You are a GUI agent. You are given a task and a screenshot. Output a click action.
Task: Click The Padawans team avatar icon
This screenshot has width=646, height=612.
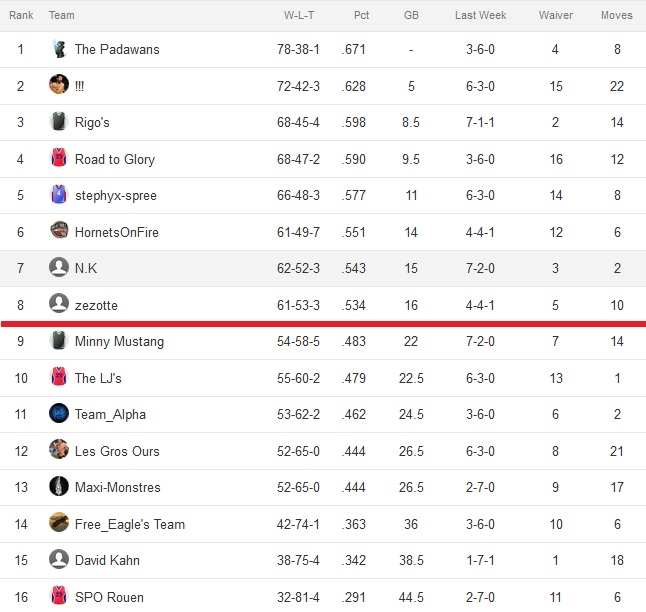pos(59,49)
